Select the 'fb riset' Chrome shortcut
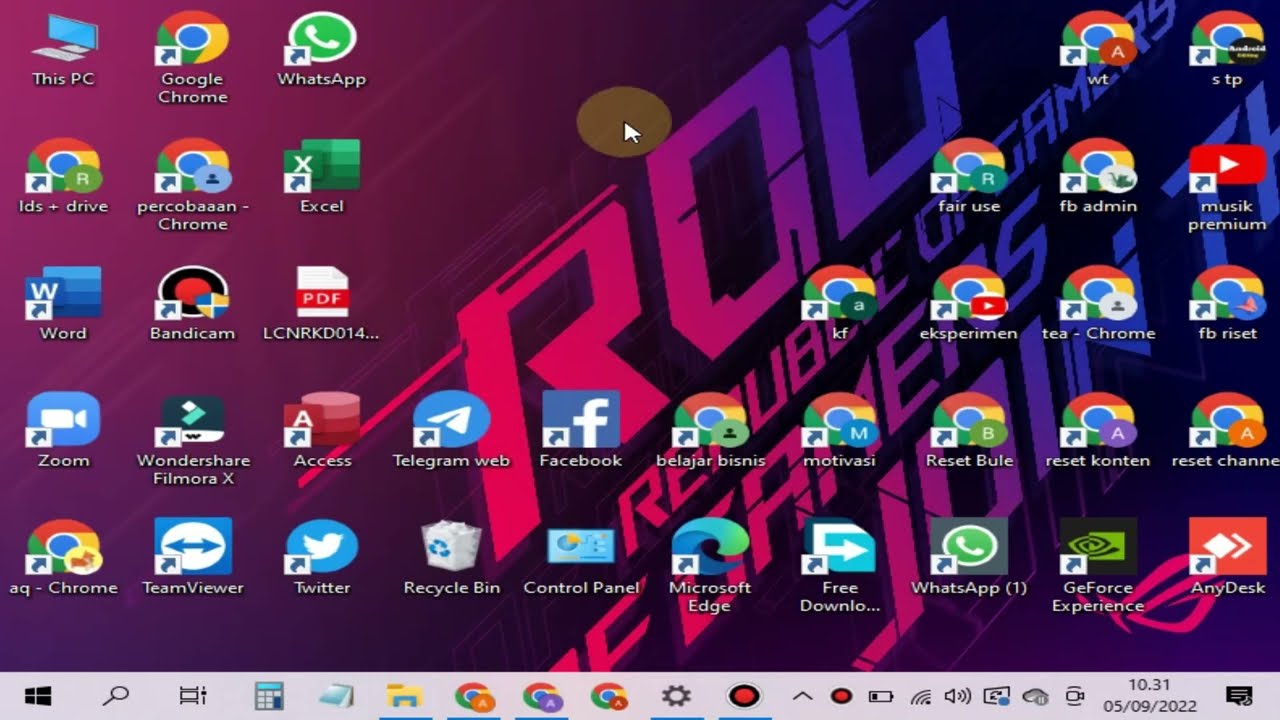 pos(1227,304)
